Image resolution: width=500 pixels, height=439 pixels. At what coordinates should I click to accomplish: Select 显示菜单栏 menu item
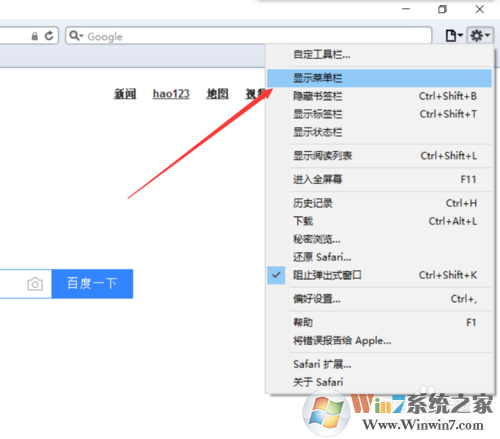pyautogui.click(x=379, y=78)
